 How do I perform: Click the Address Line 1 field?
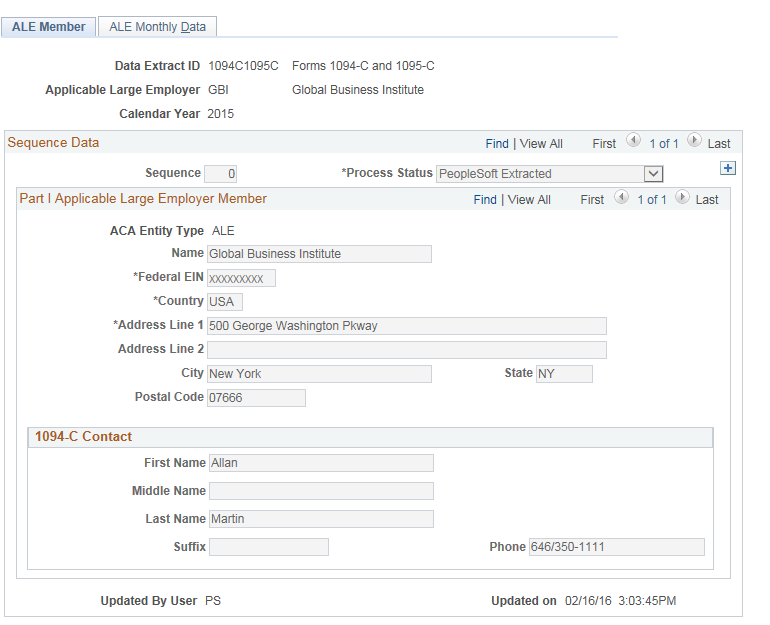(407, 326)
